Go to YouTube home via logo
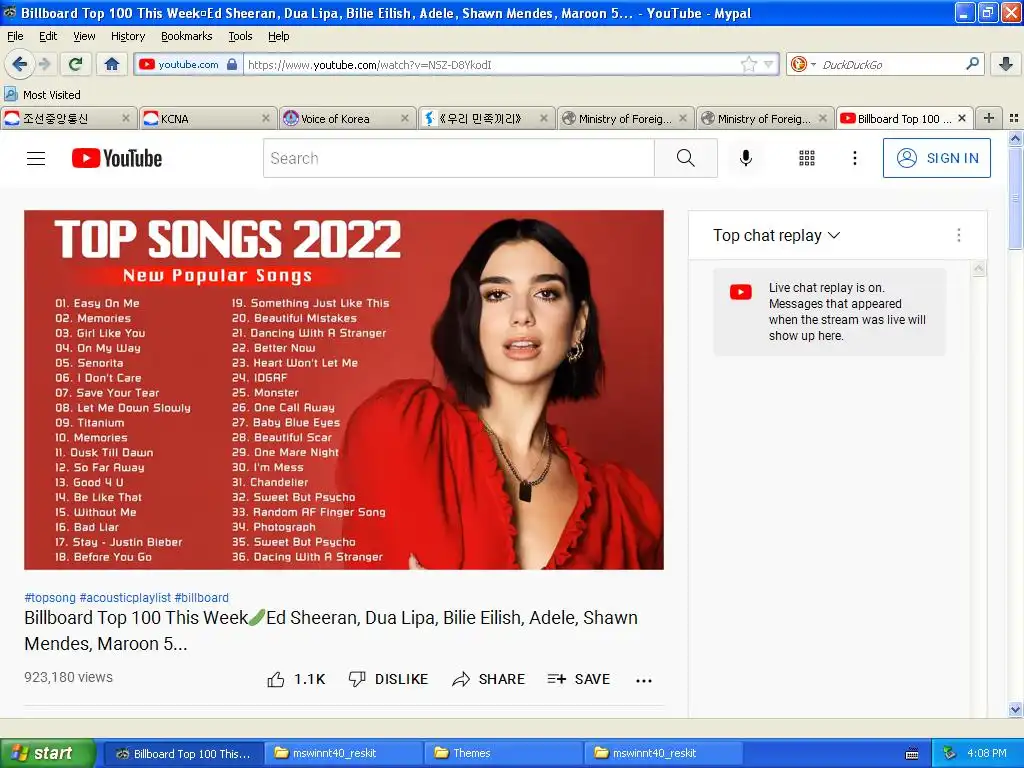 (117, 158)
